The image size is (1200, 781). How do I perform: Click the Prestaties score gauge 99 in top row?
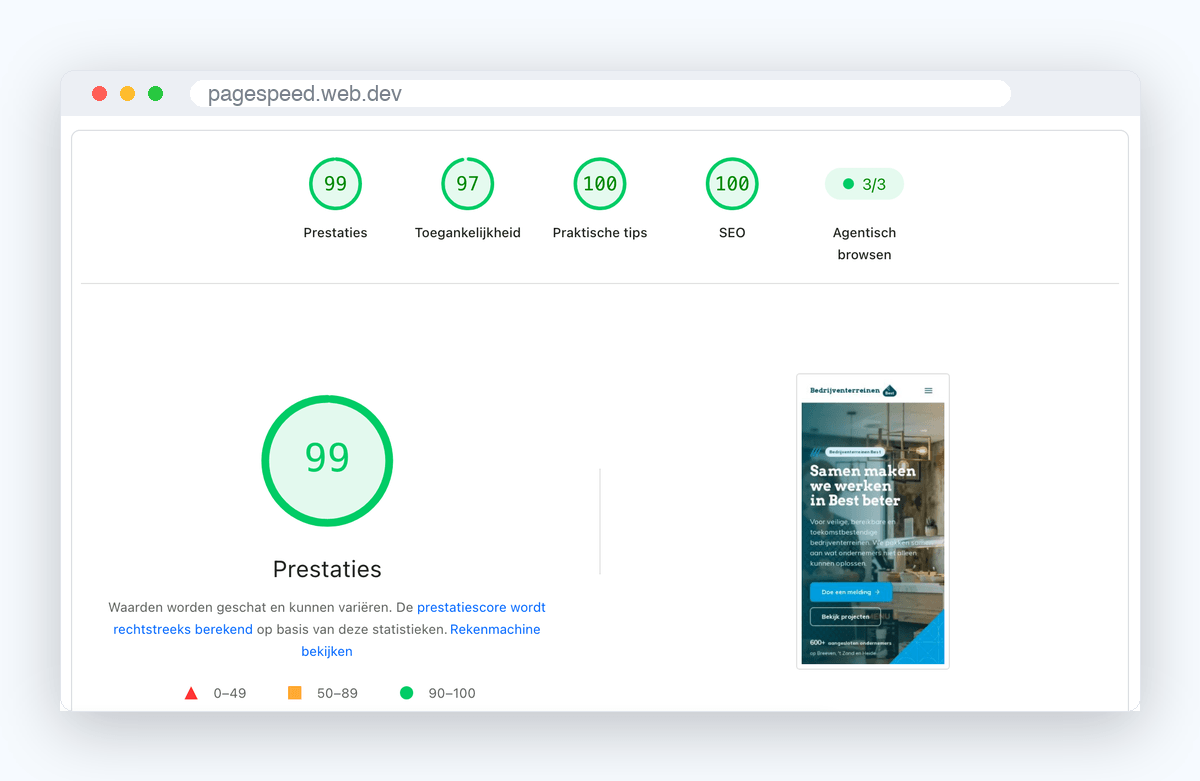point(335,184)
